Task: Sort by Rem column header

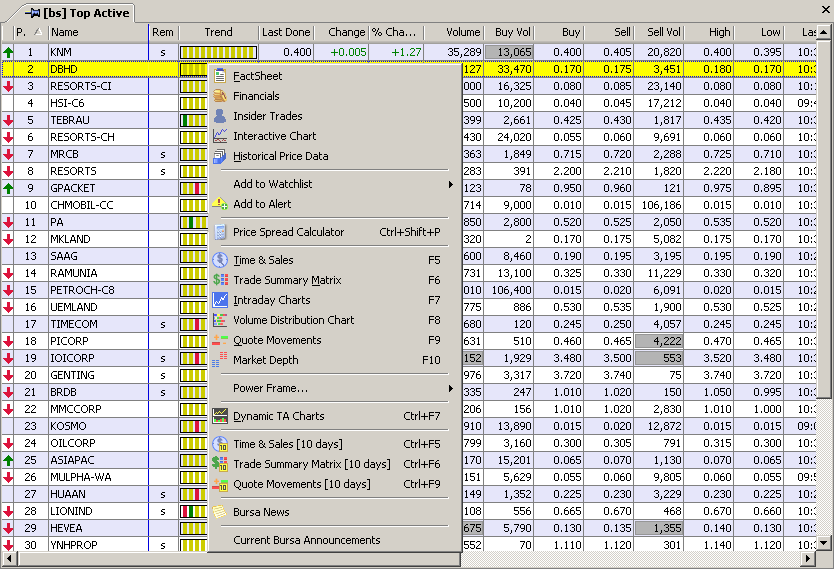Action: coord(163,32)
